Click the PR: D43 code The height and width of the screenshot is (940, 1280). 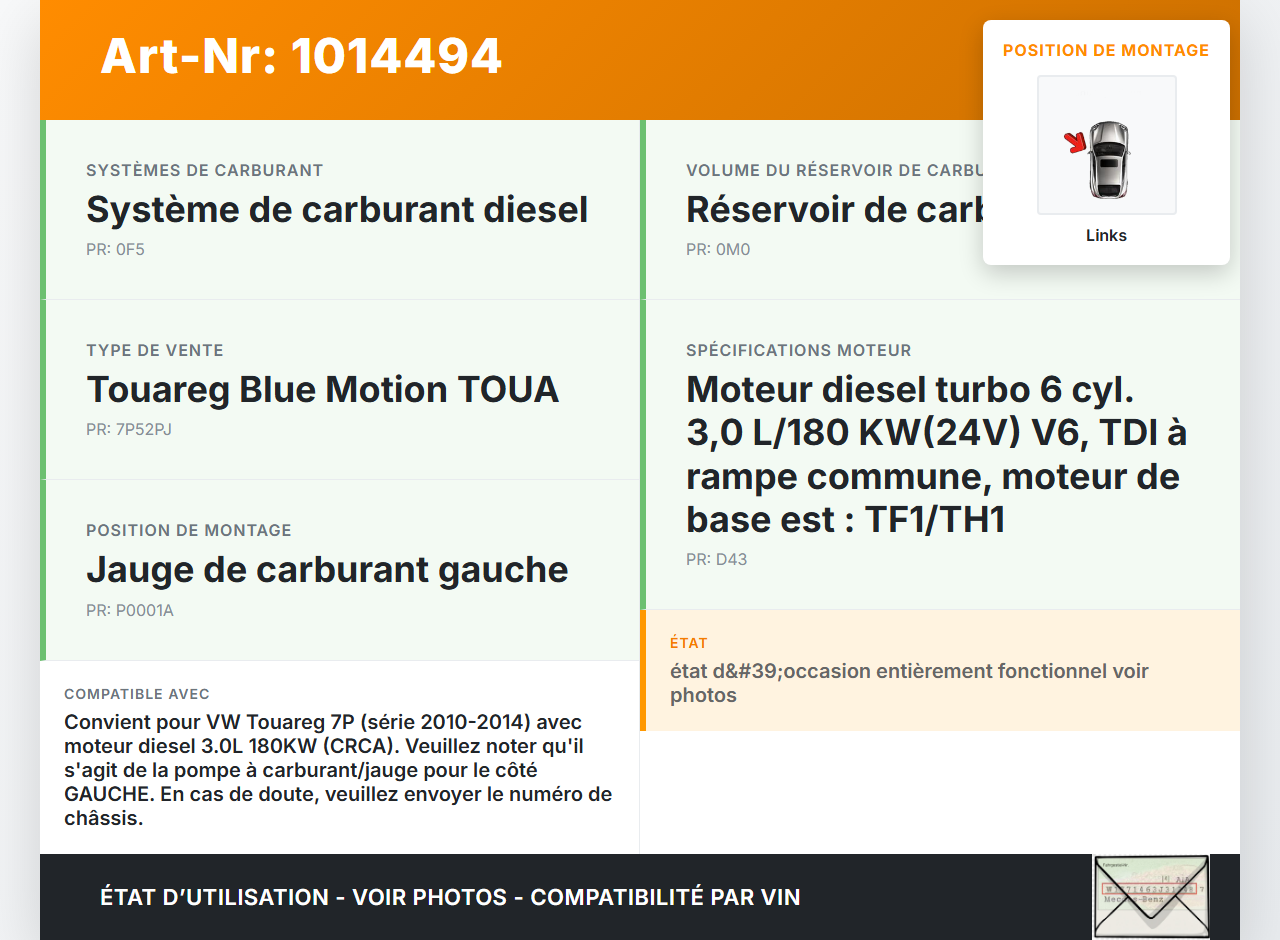[x=716, y=560]
